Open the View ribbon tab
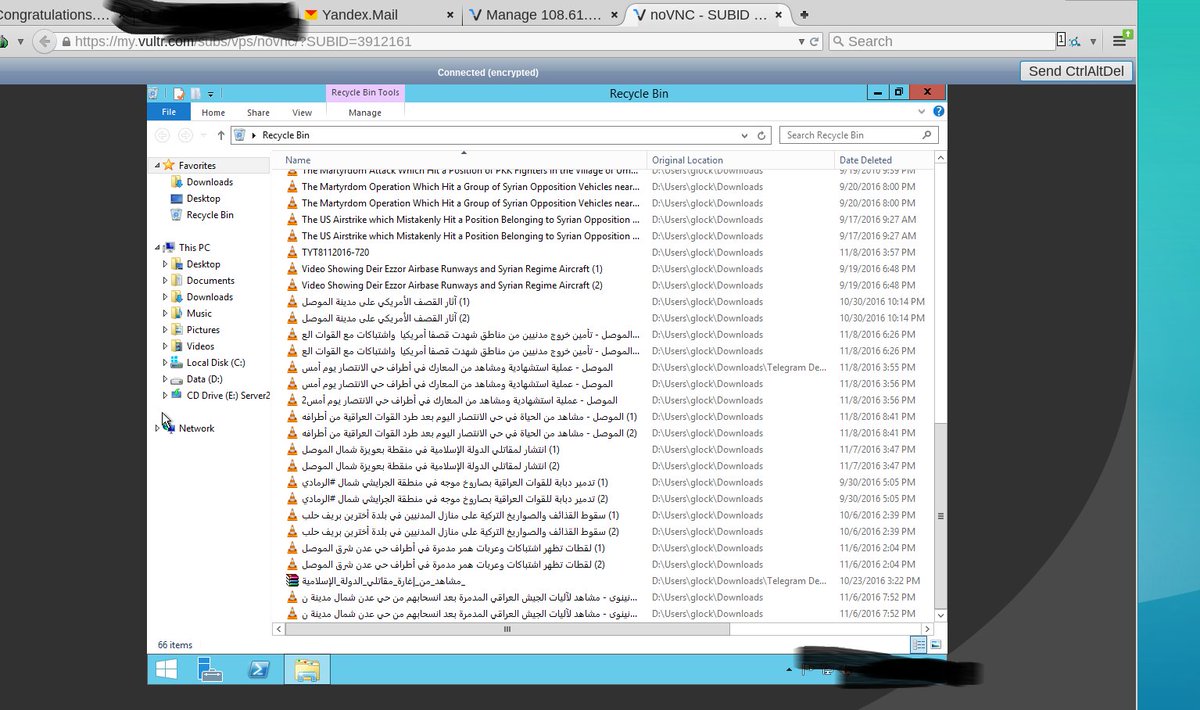The height and width of the screenshot is (710, 1200). [302, 113]
